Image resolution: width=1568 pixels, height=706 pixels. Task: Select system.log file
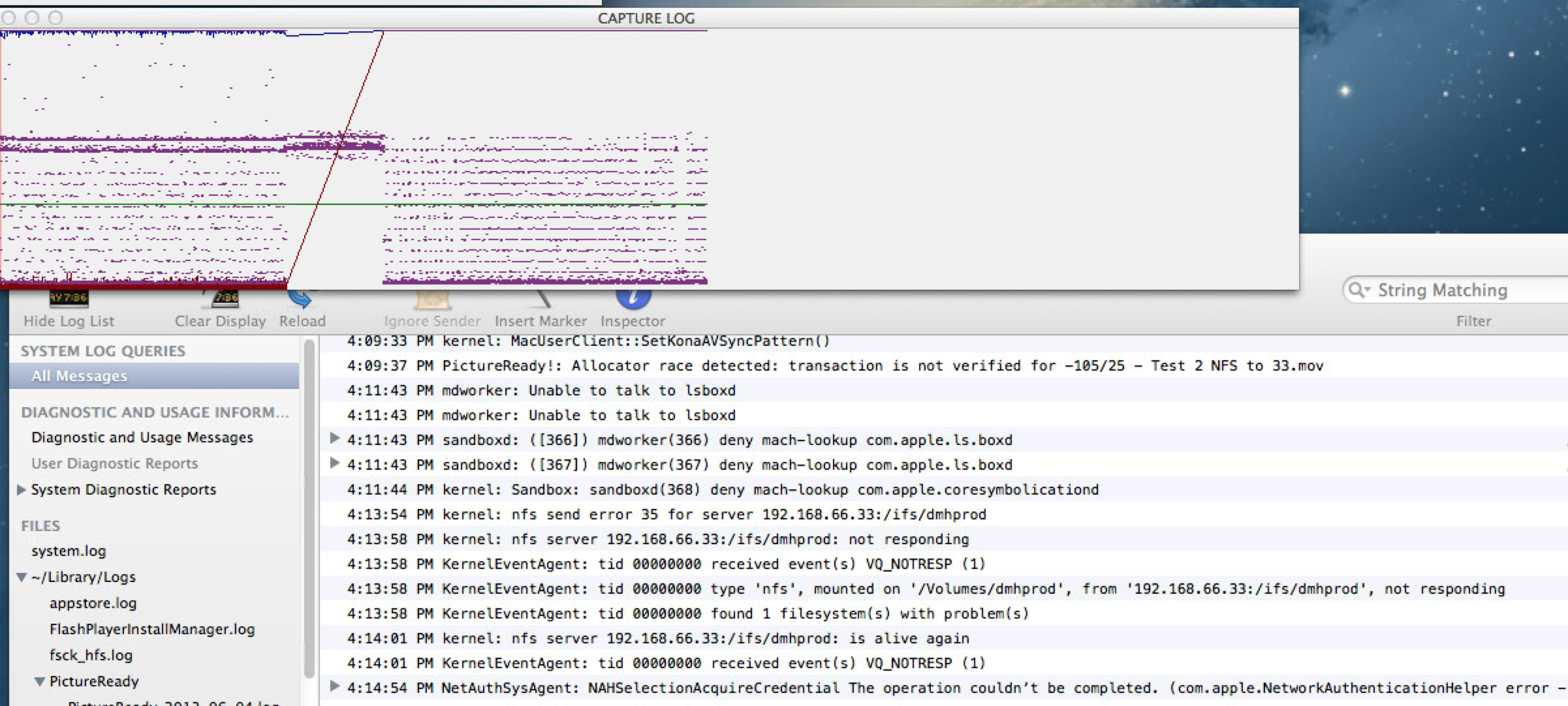pos(69,551)
